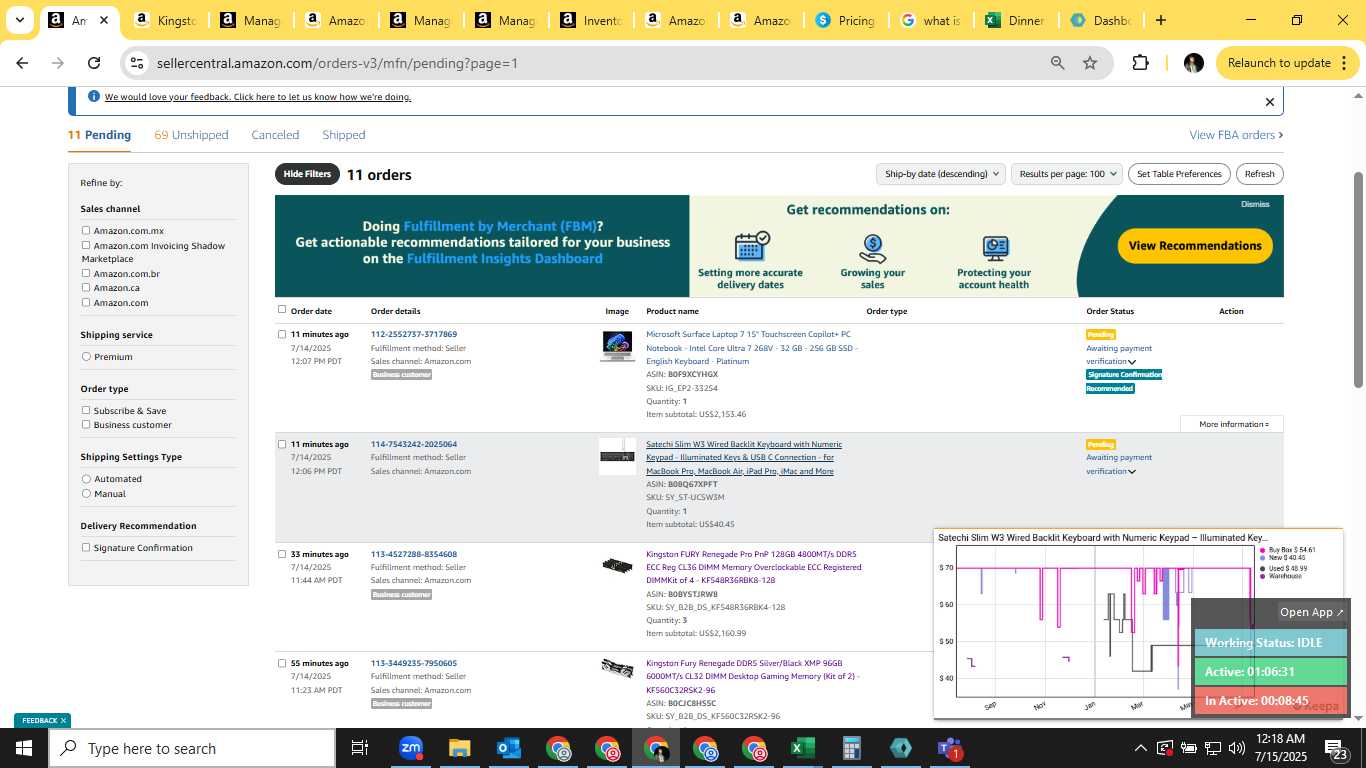Tick the select-all checkbox beside Order date
Viewport: 1366px width, 768px height.
[282, 310]
